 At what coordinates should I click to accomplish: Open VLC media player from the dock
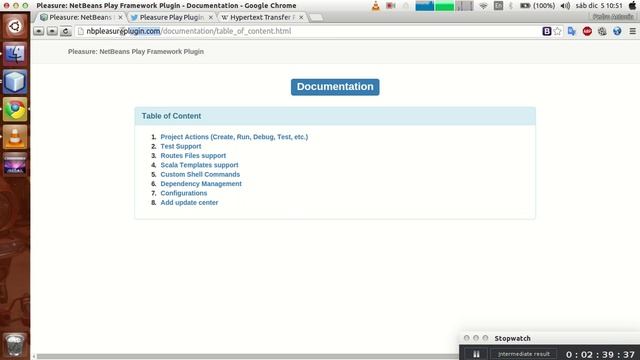pyautogui.click(x=15, y=137)
